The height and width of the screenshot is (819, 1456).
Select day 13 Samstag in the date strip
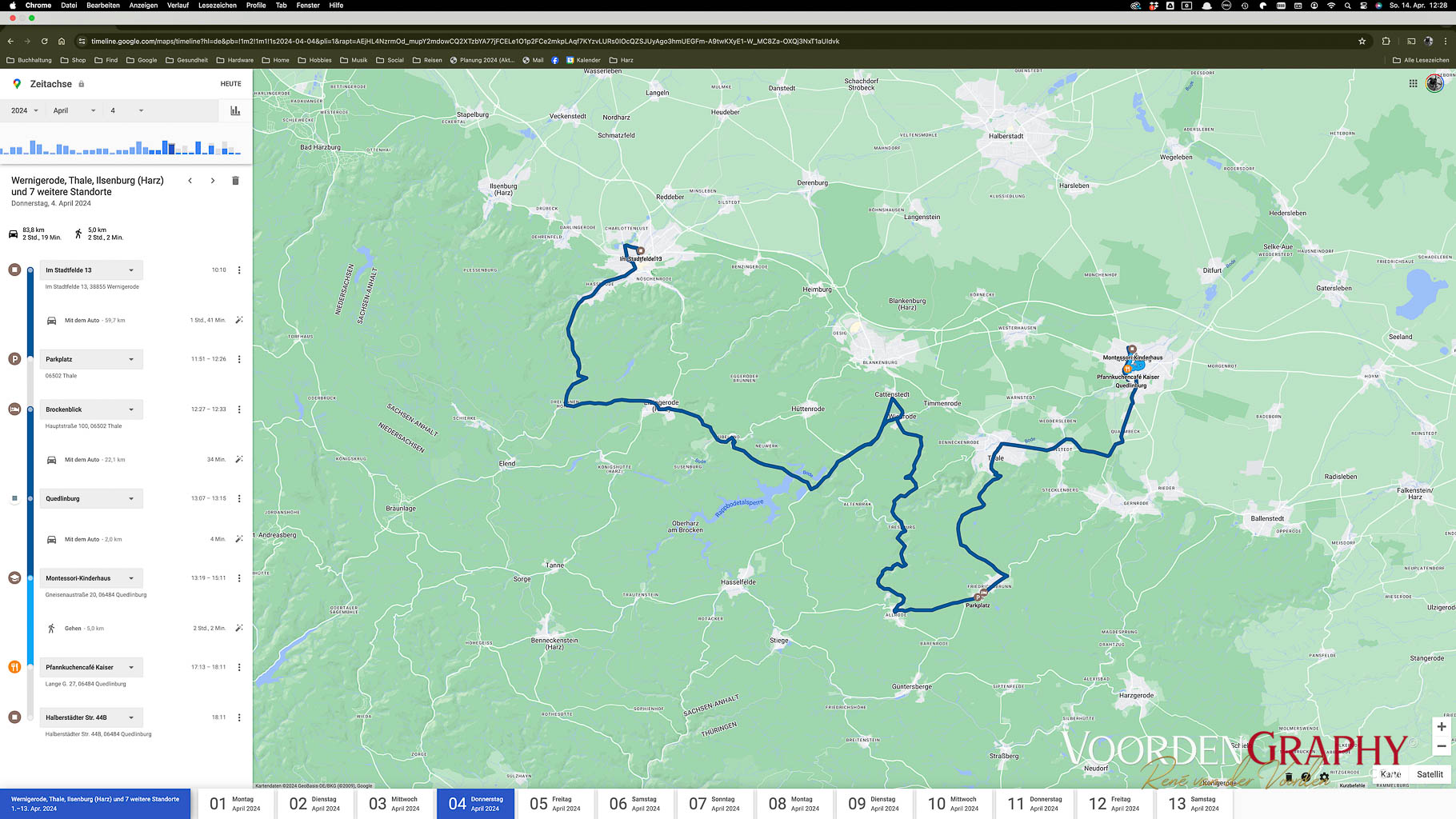click(1193, 804)
